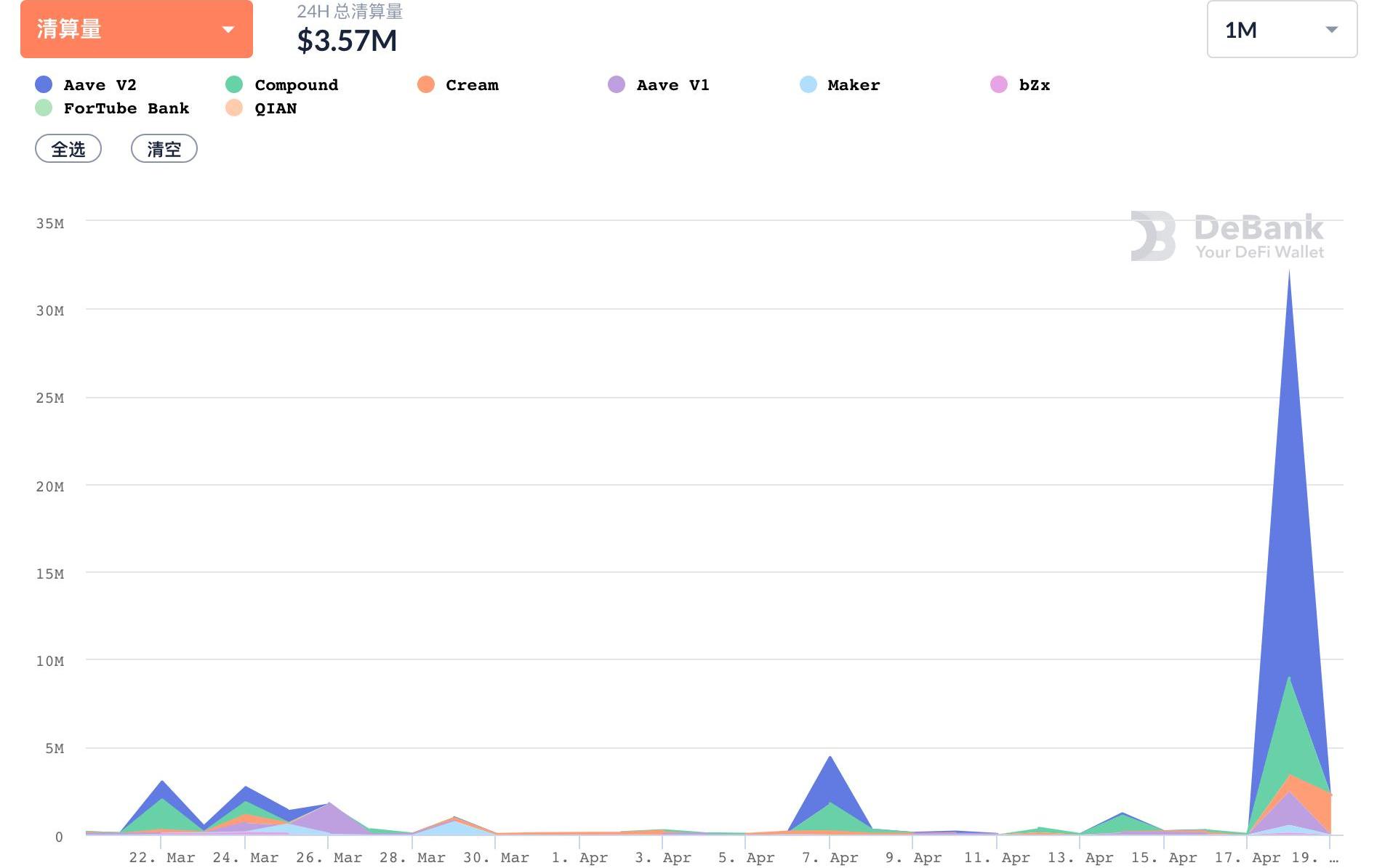Toggle Aave V1 legend series
This screenshot has height=868, width=1377.
(x=659, y=85)
